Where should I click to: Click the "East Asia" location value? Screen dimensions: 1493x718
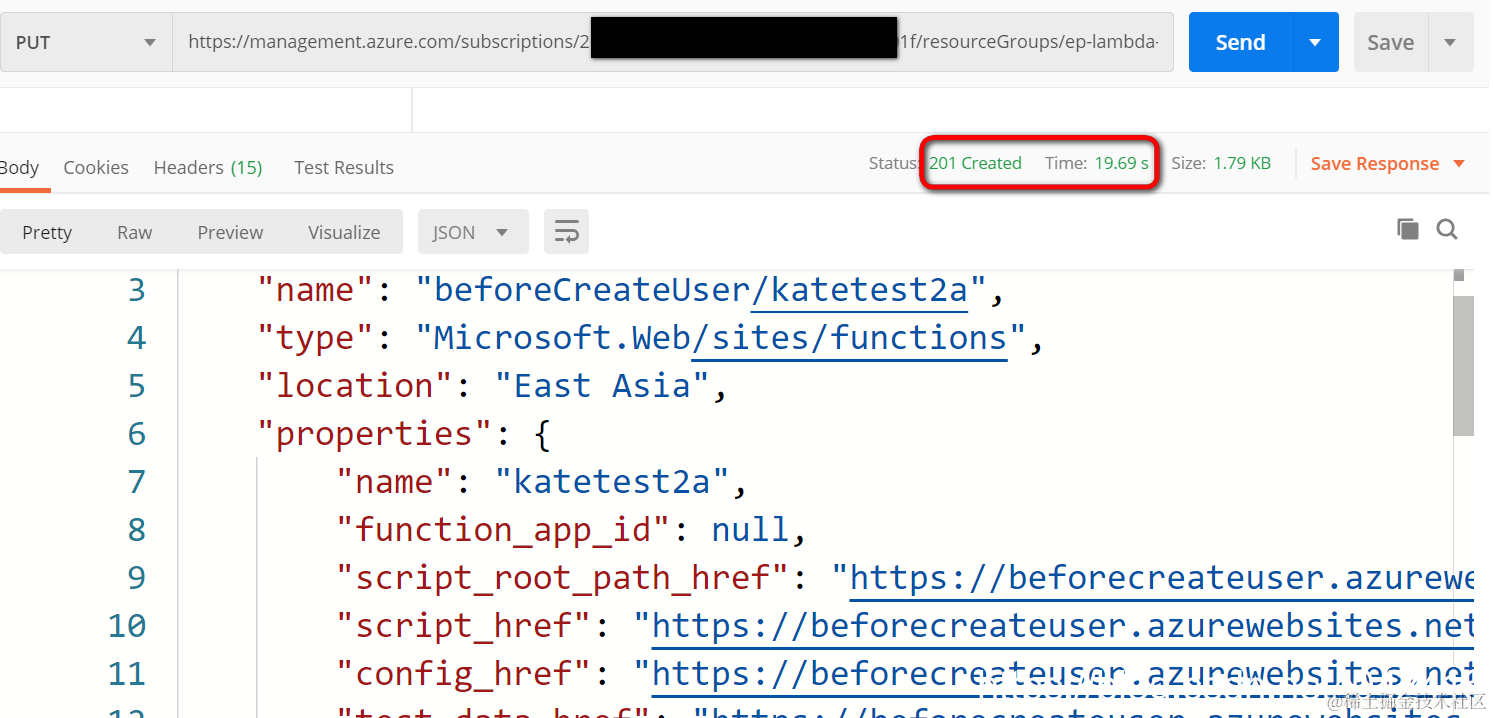tap(602, 386)
